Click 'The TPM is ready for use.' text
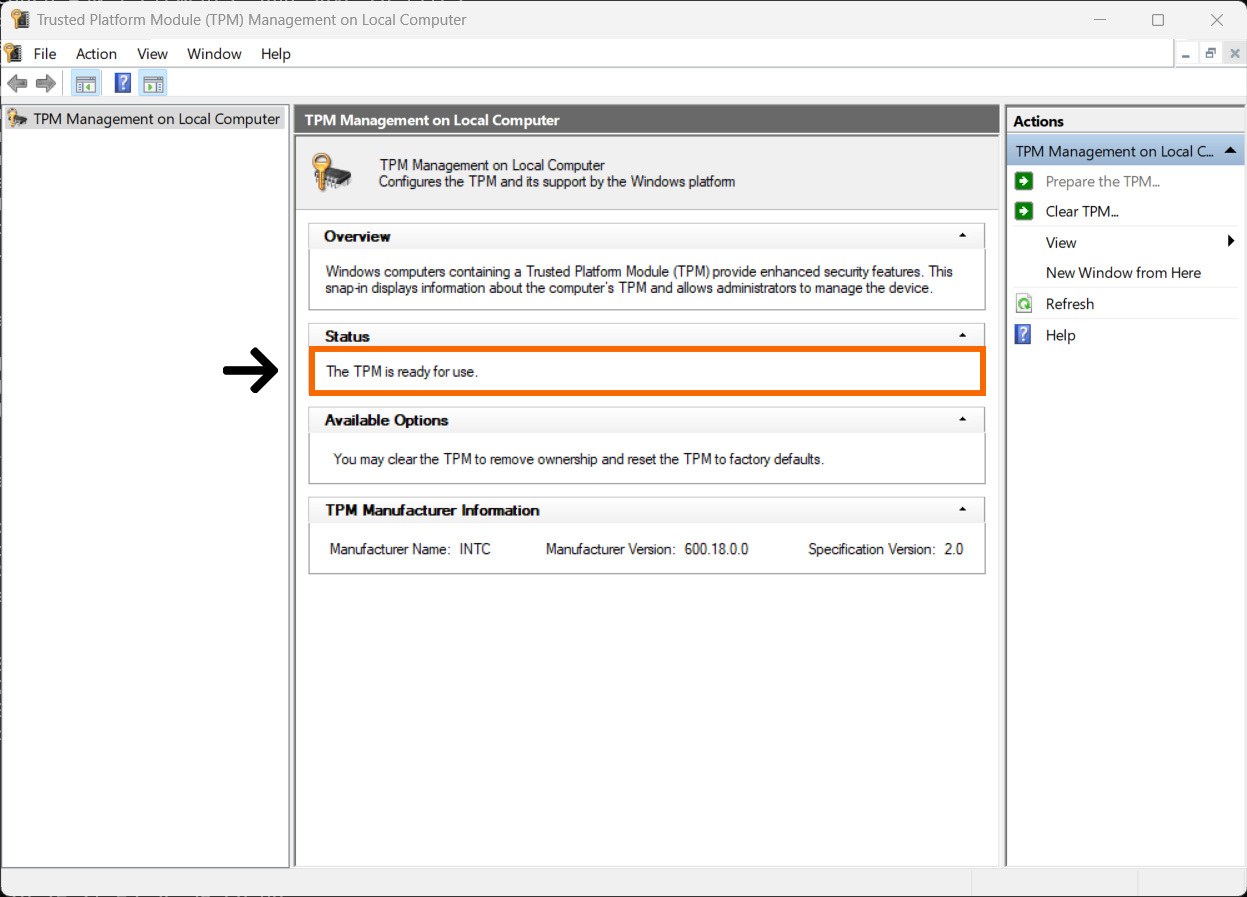 402,371
